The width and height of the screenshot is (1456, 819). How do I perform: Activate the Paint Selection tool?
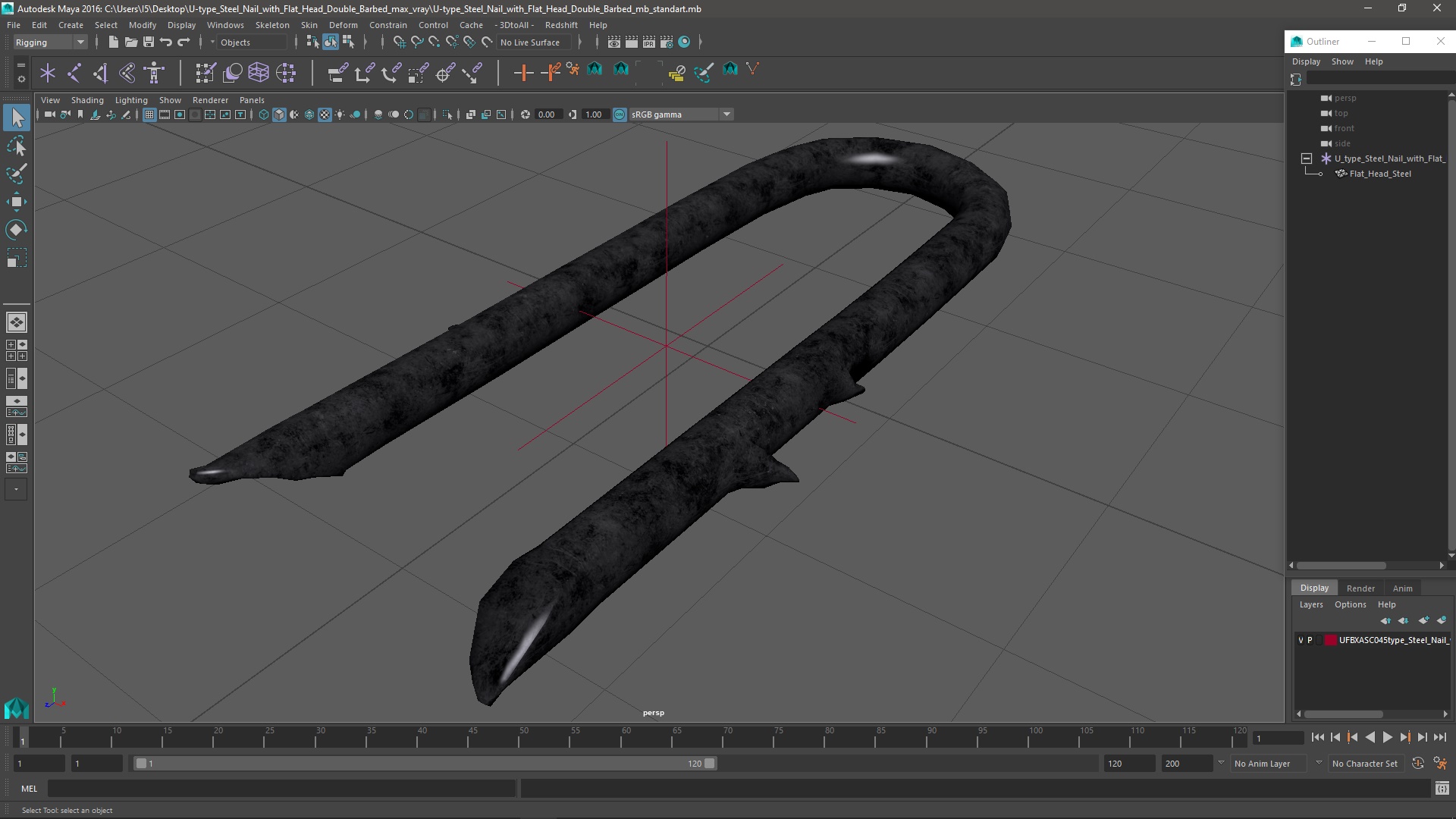click(17, 174)
